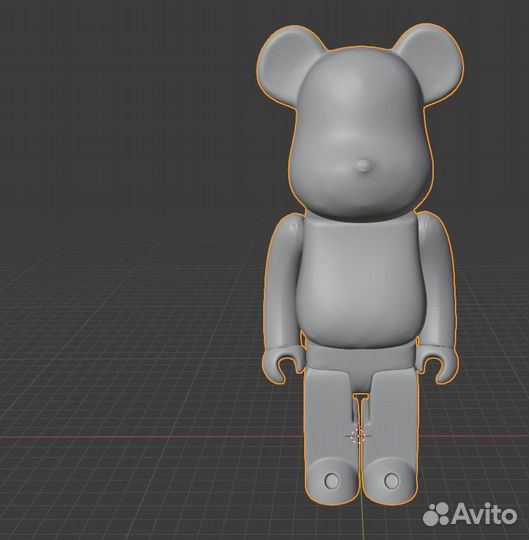Select the round peg on the viewer's-left foot

332,480
